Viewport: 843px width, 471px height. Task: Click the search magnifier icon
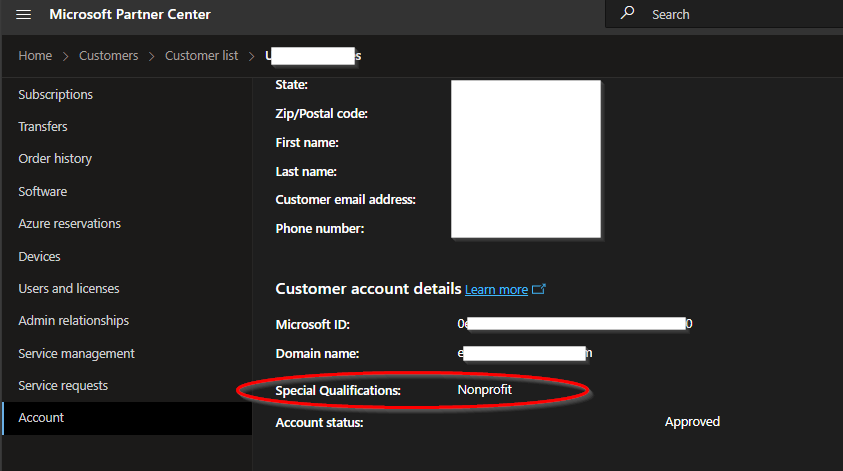point(627,13)
